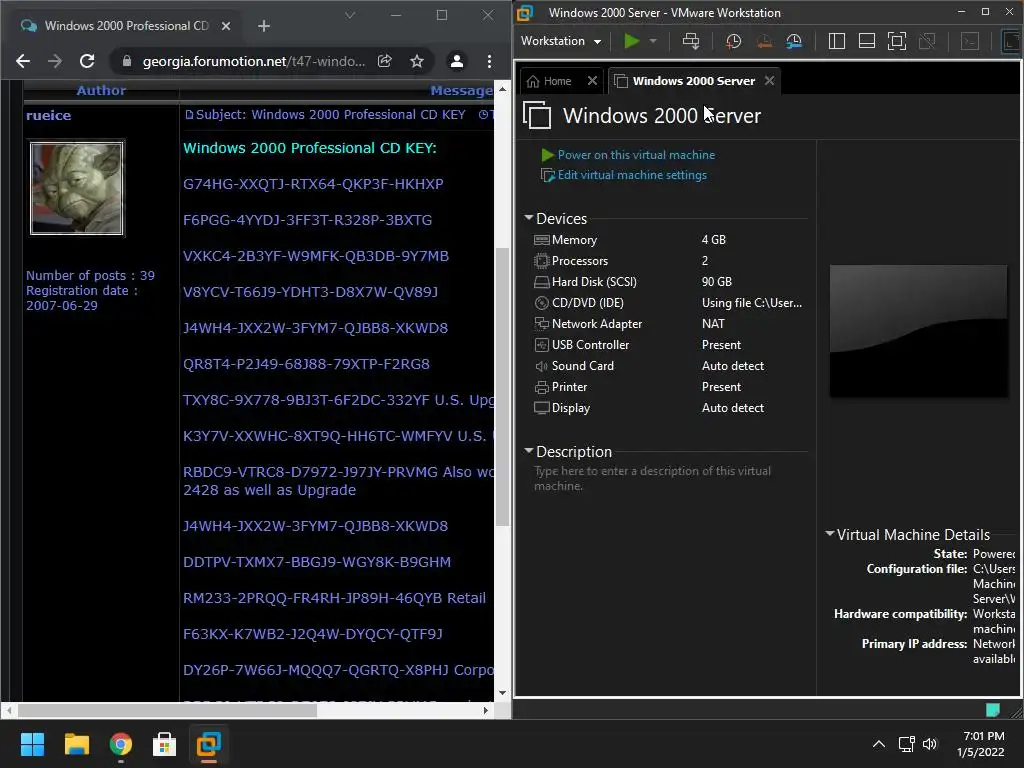Click key text G74HG-XXQTJ-RTX64-QKP3F-HKHXP
1024x768 pixels.
click(313, 184)
